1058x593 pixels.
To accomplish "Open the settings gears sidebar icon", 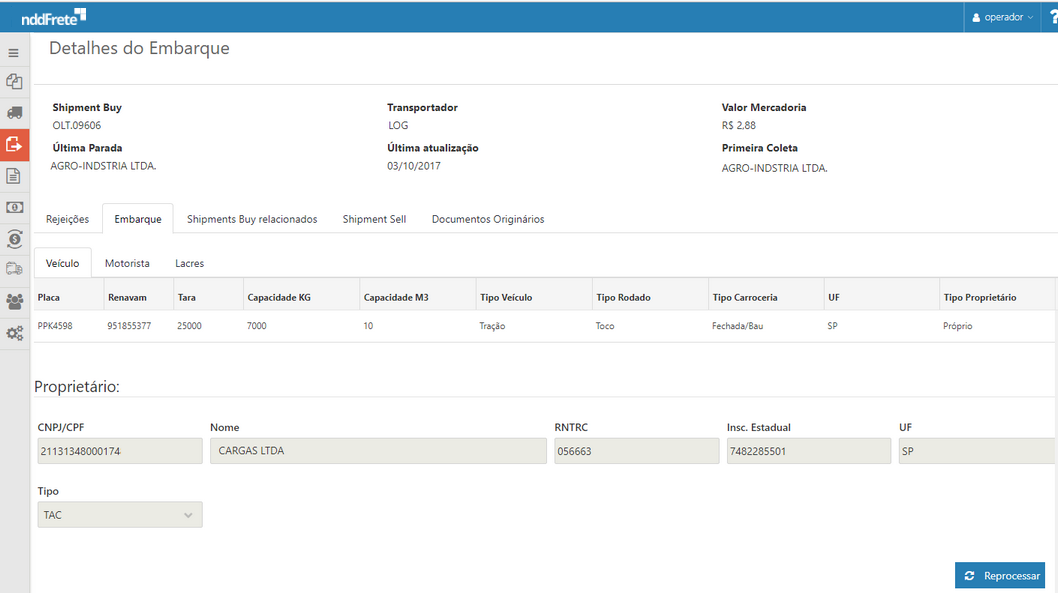I will tap(14, 333).
